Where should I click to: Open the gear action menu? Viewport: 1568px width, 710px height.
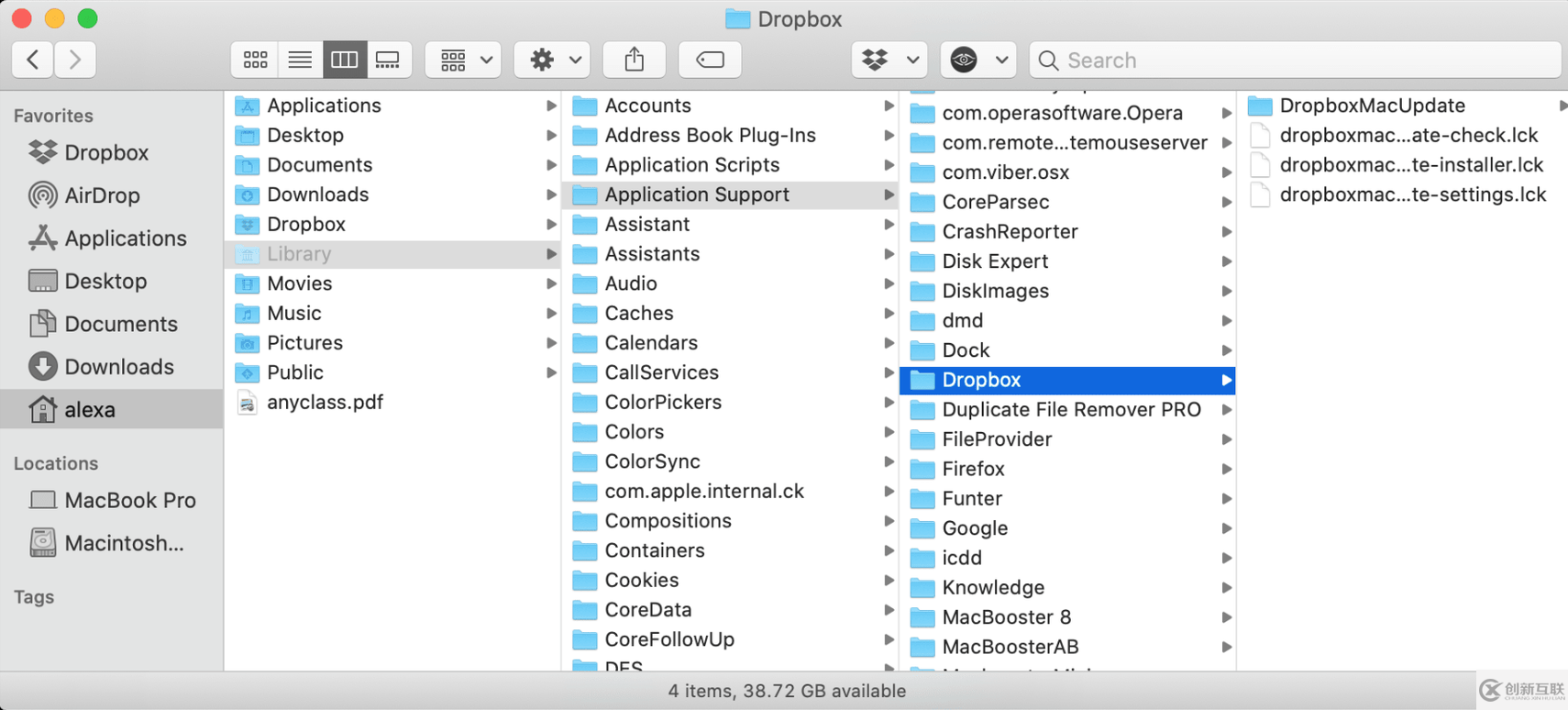point(552,60)
